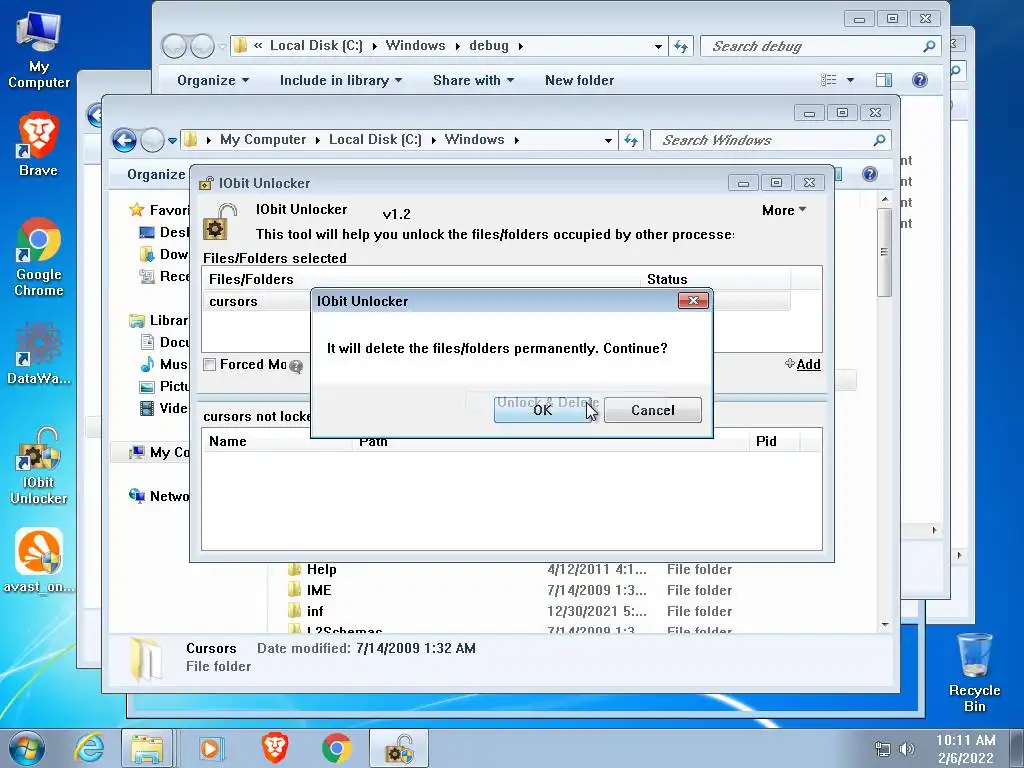The height and width of the screenshot is (768, 1024).
Task: Refresh the debug folder address bar
Action: pos(680,46)
